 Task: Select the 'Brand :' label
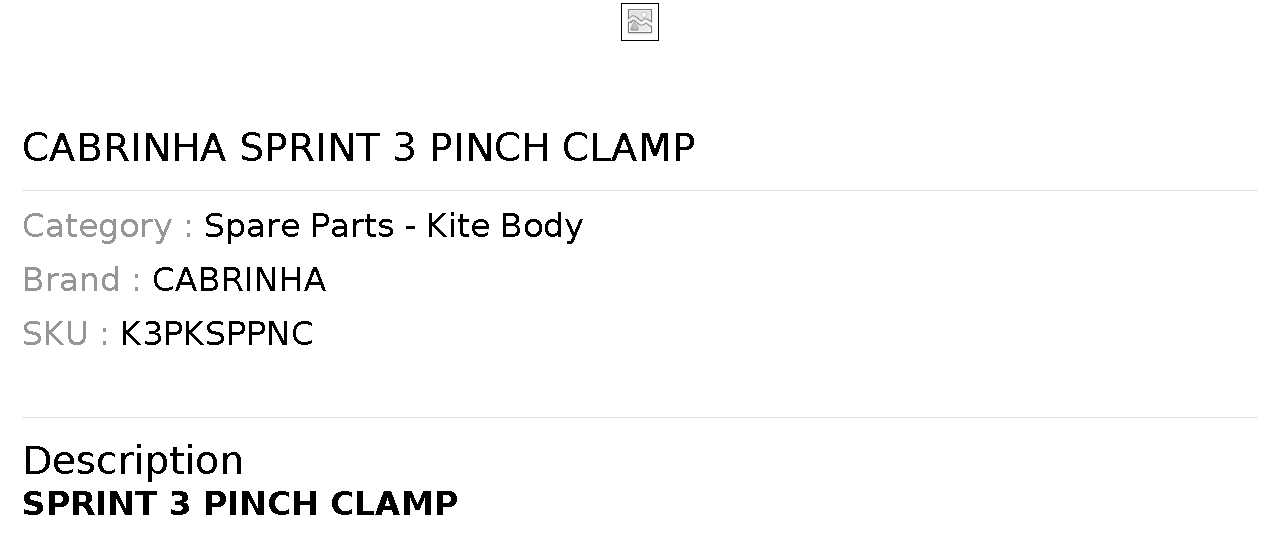click(82, 280)
